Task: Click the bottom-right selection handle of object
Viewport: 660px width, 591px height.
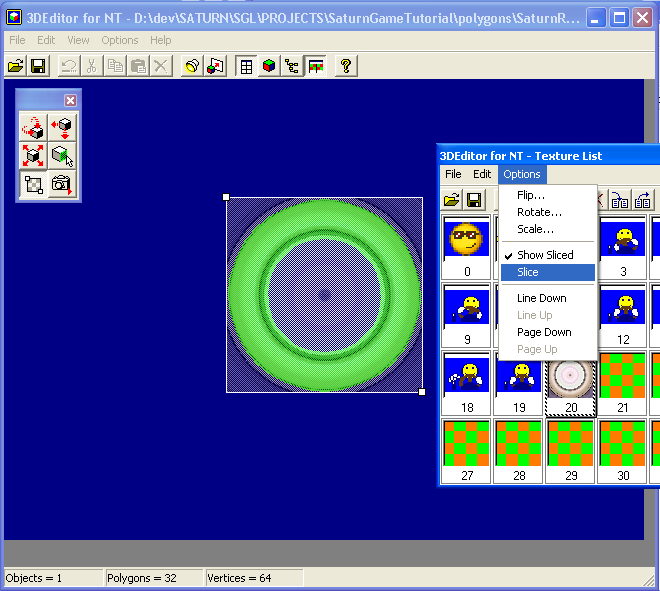Action: coord(422,392)
